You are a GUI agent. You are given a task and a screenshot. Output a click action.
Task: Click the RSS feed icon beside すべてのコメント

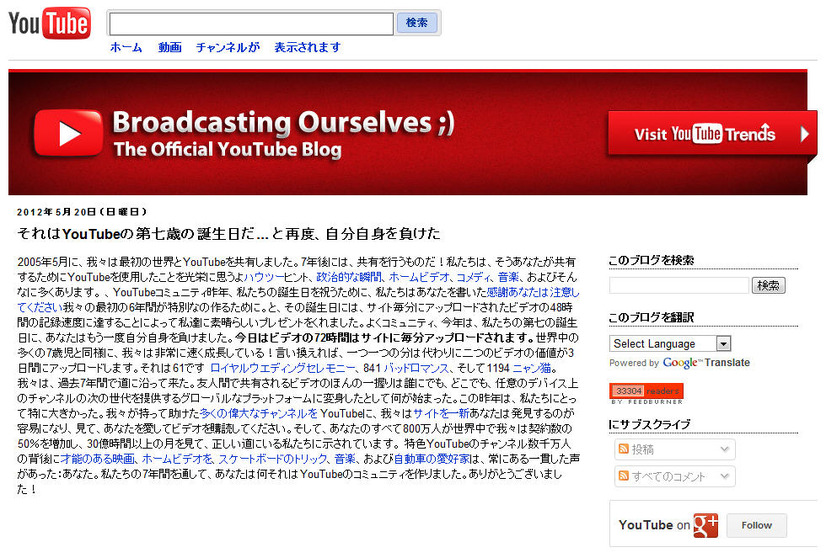pyautogui.click(x=624, y=476)
